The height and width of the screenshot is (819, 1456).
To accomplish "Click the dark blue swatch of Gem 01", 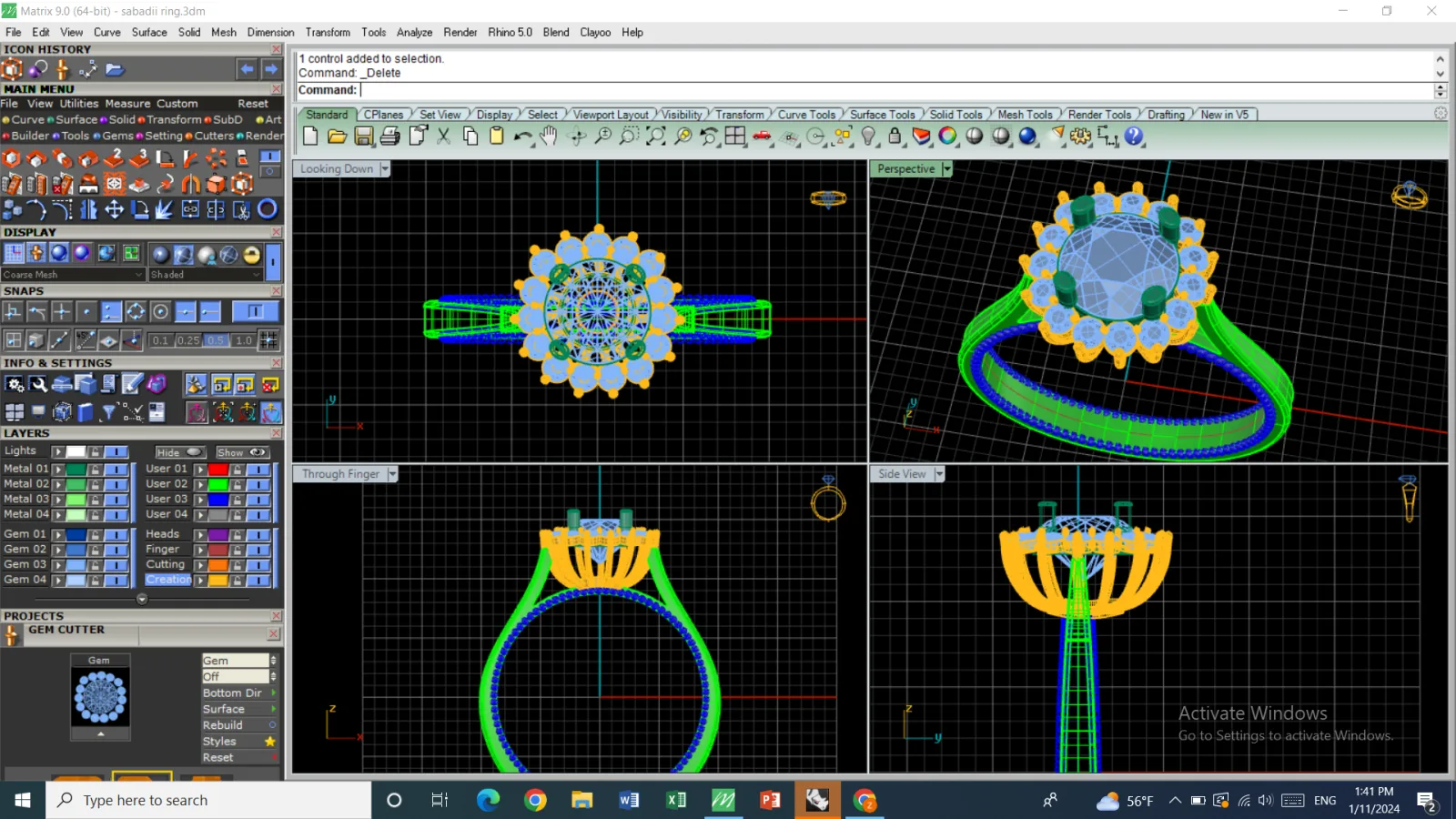I will pyautogui.click(x=76, y=535).
